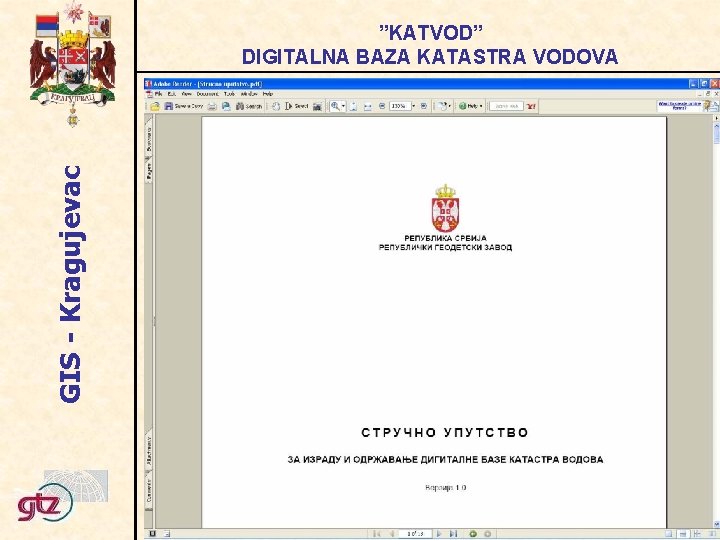
Task: Open the Attachments side tab
Action: [x=149, y=450]
